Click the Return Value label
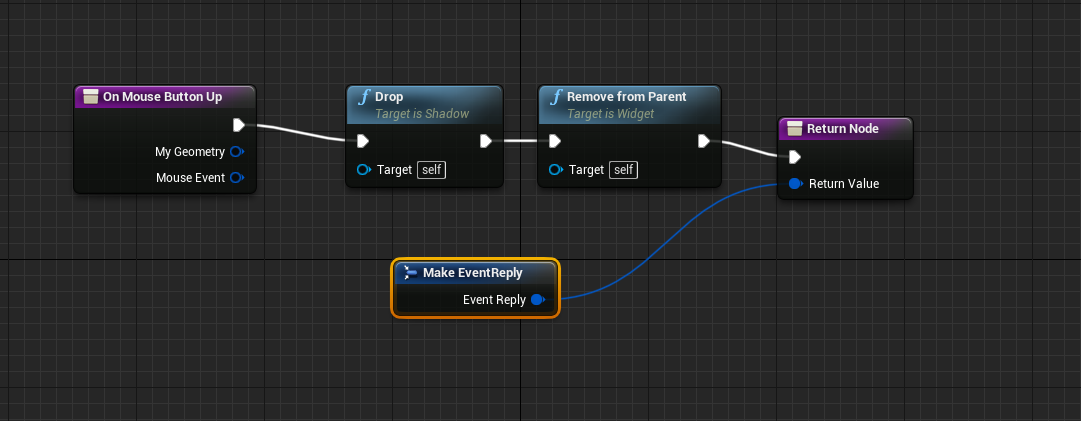 [844, 184]
